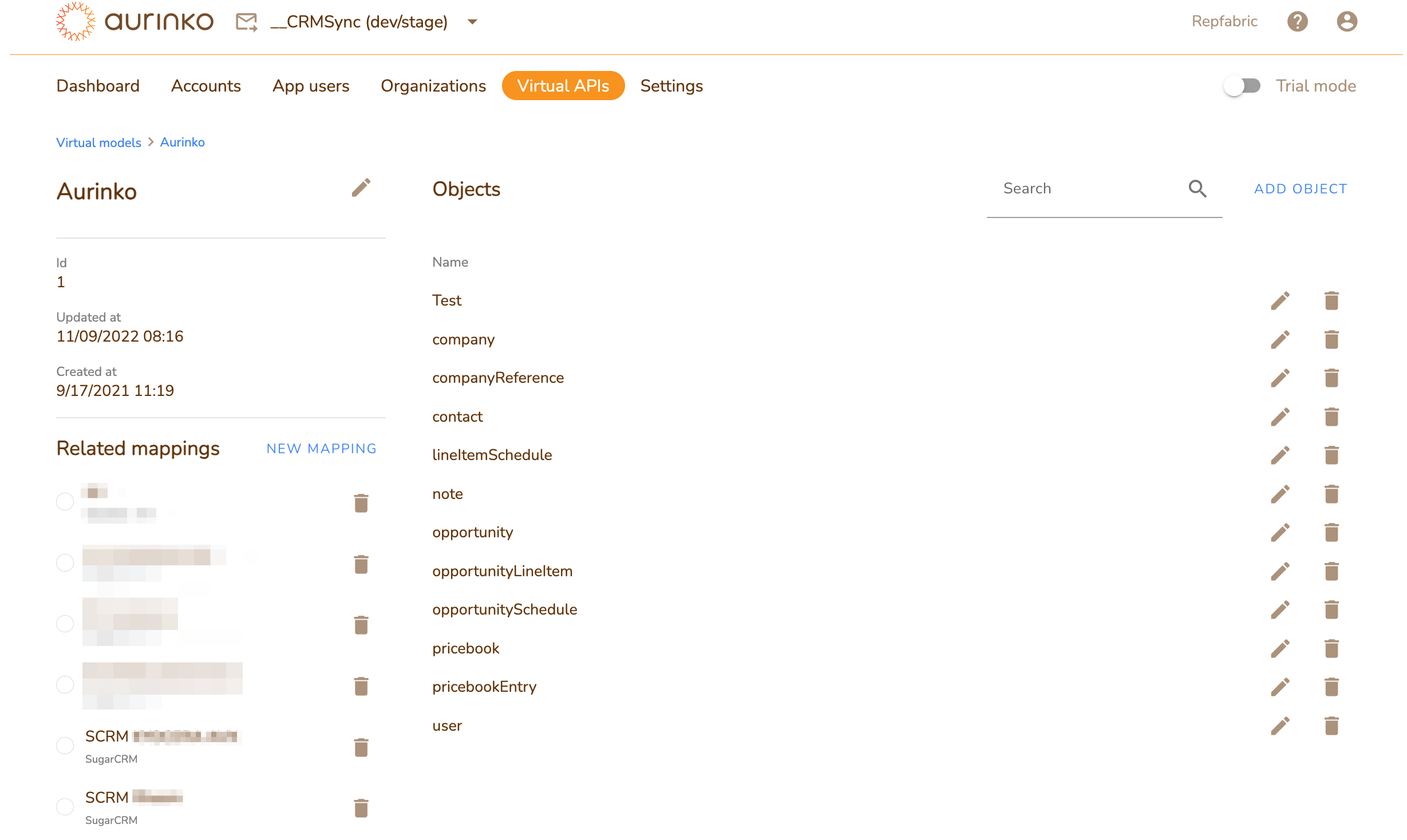Click the search magnifier icon
Viewport: 1407px width, 840px height.
click(x=1197, y=189)
